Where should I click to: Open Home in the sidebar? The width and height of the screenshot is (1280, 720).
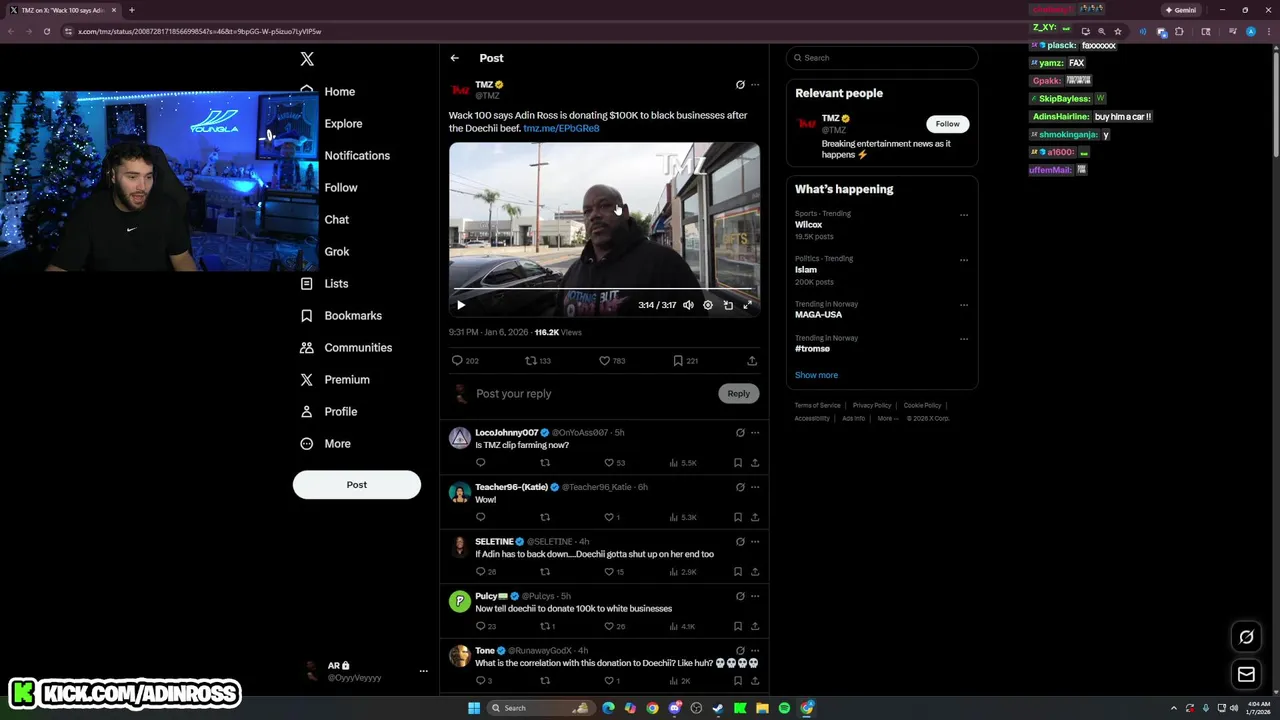(x=339, y=91)
